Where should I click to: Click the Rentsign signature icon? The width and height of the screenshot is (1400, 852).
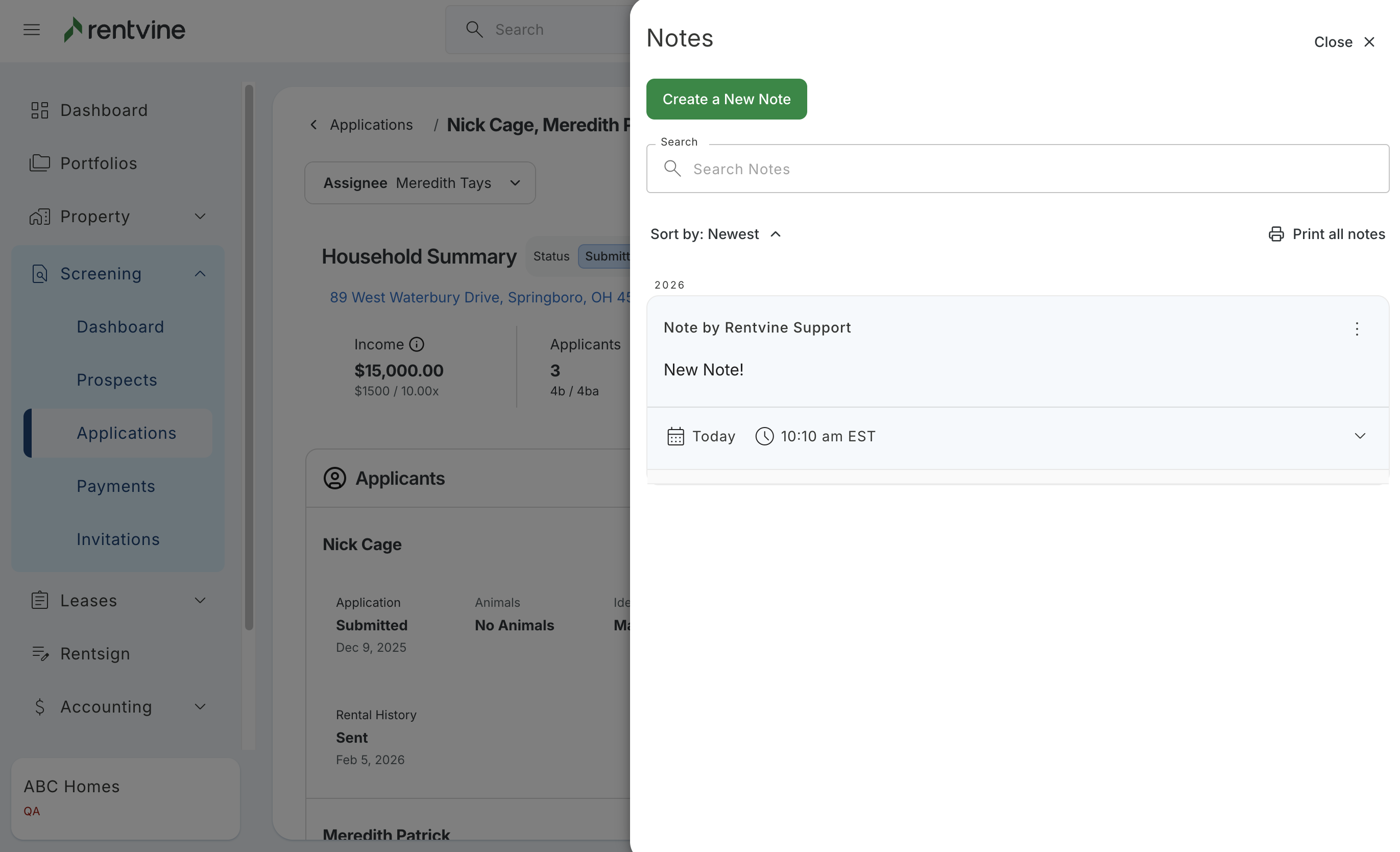[39, 654]
